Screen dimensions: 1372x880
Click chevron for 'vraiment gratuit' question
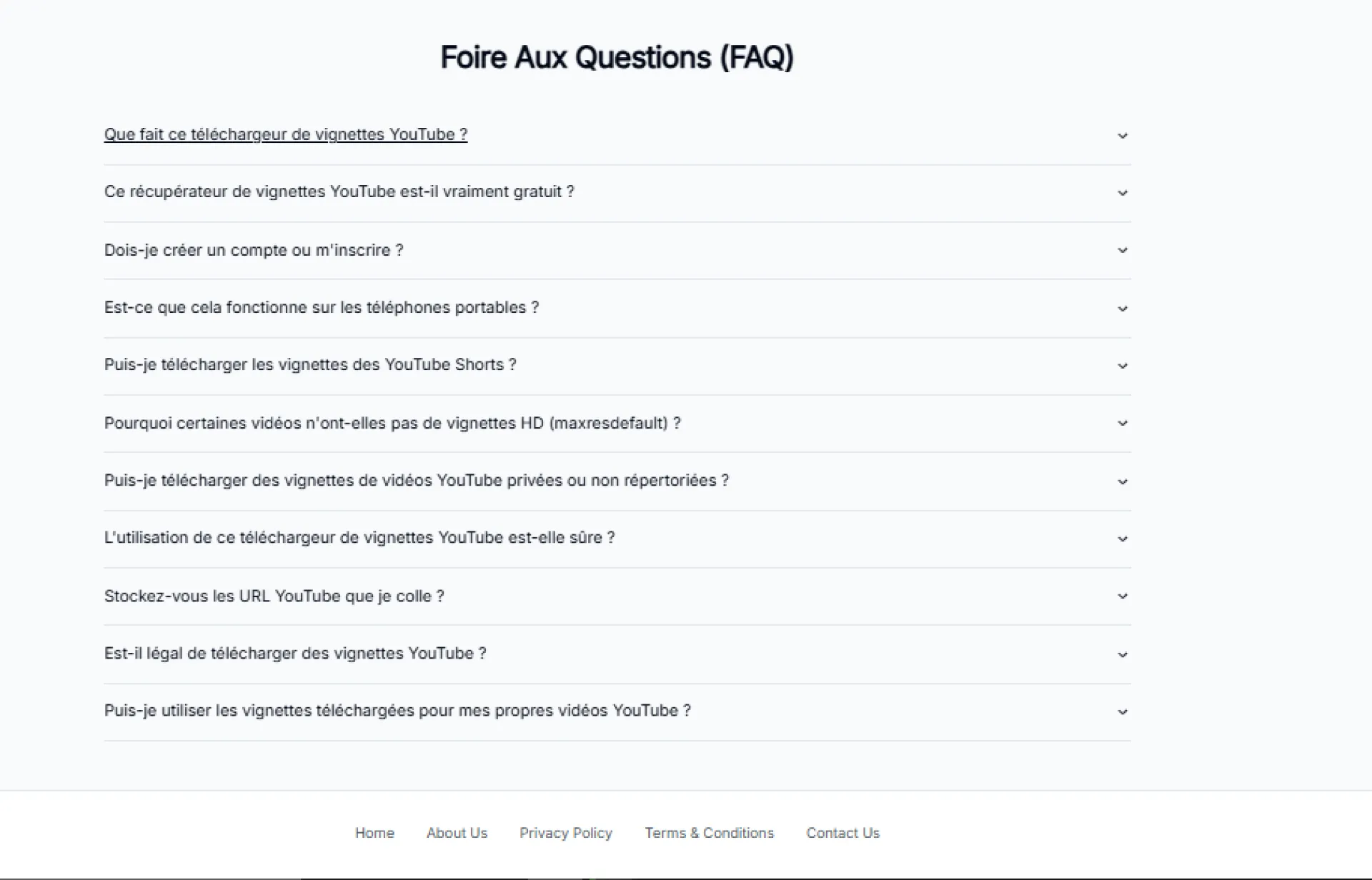1122,193
